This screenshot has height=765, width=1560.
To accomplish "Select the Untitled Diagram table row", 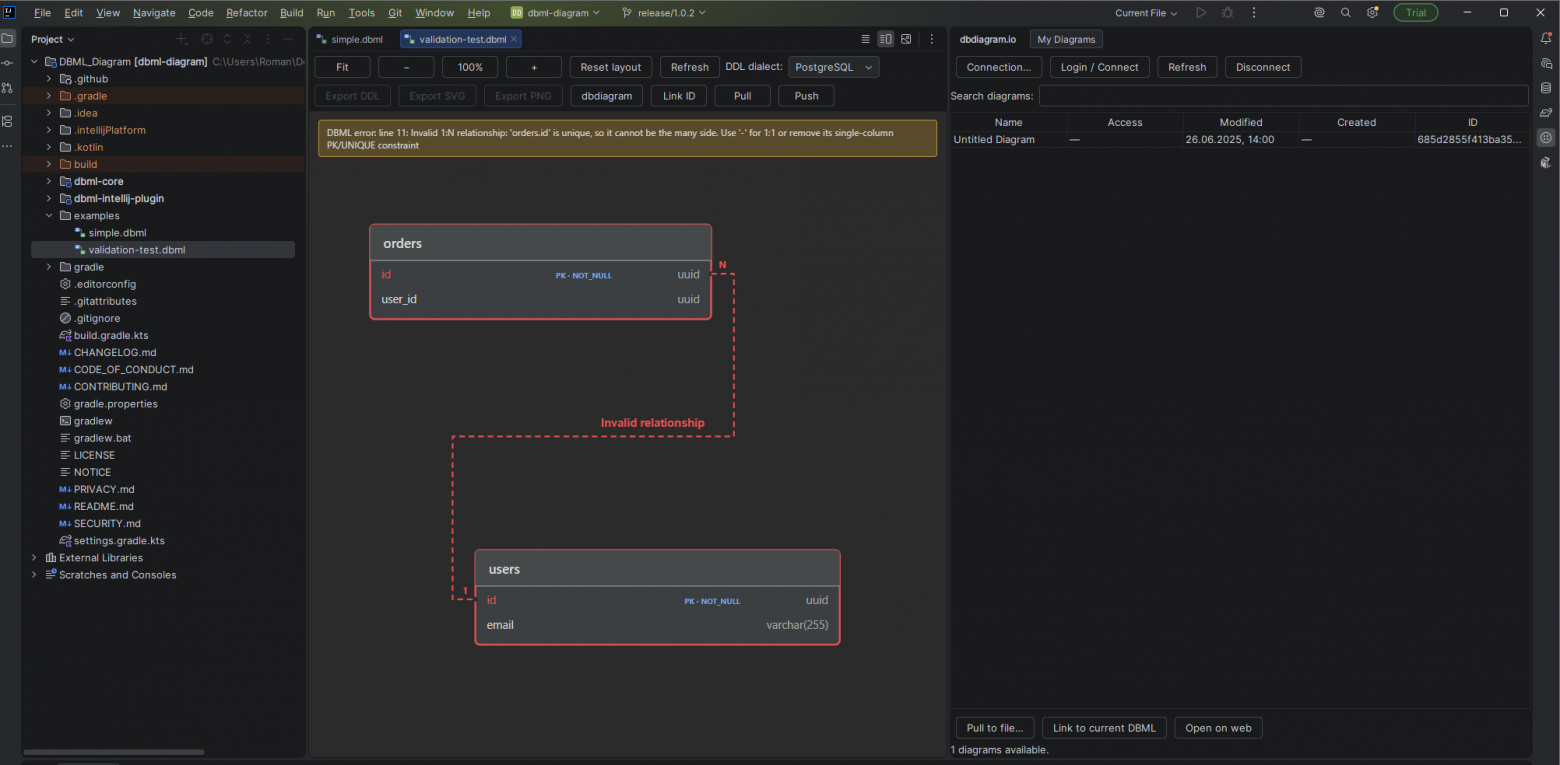I will pyautogui.click(x=1240, y=140).
